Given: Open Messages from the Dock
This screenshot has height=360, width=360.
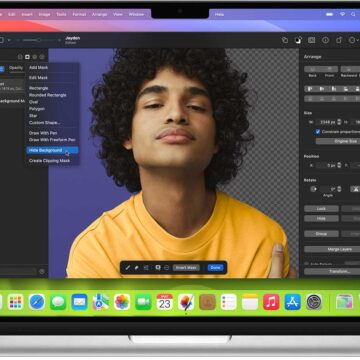Looking at the screenshot, I should click(x=58, y=302).
